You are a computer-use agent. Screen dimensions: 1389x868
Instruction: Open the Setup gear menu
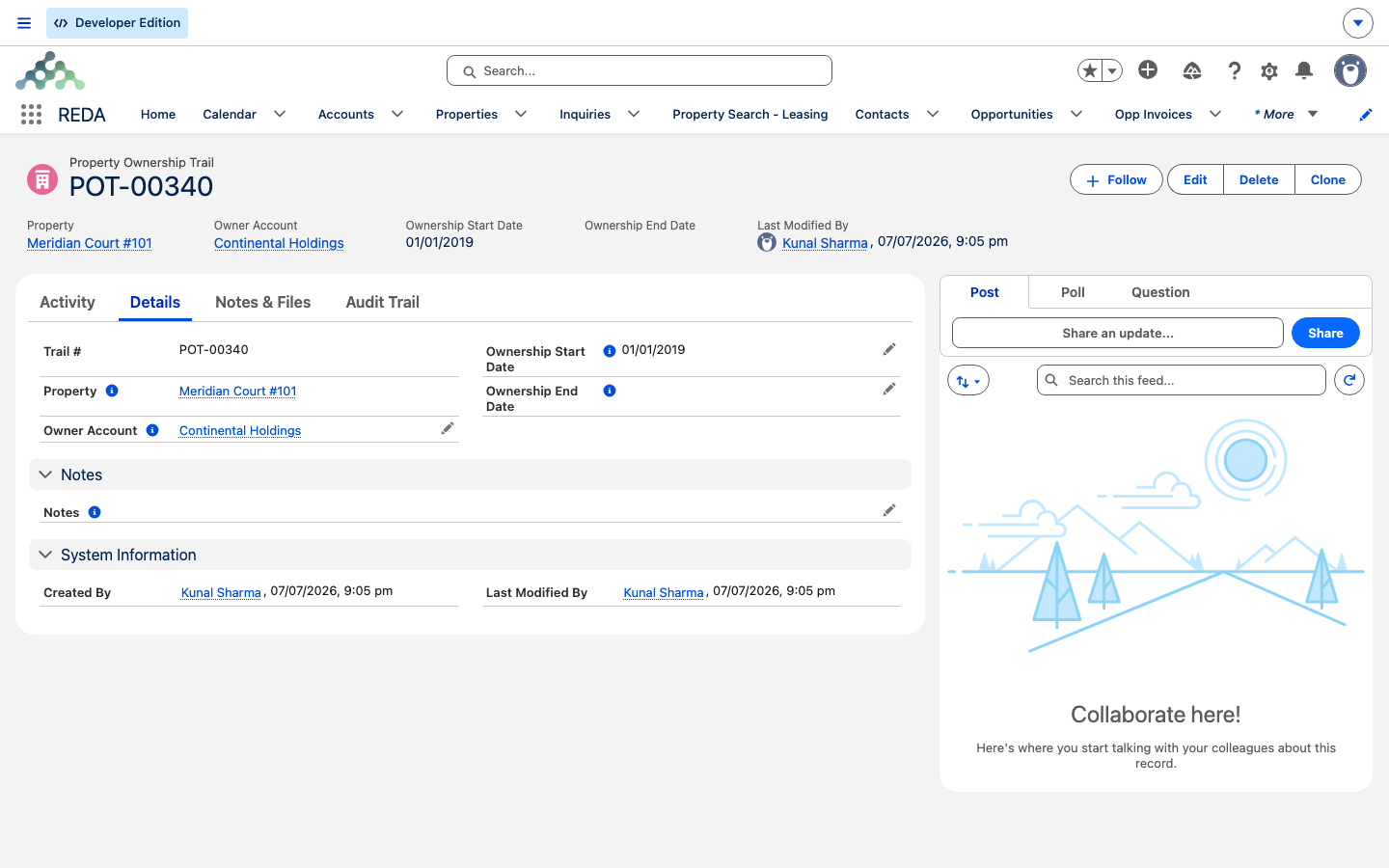pyautogui.click(x=1269, y=70)
